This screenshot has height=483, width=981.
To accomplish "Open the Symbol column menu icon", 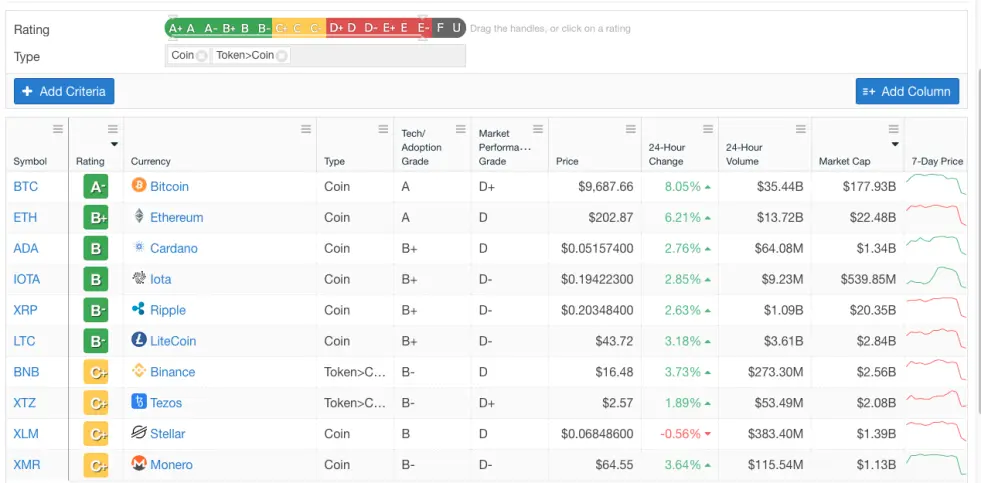I will pos(58,129).
